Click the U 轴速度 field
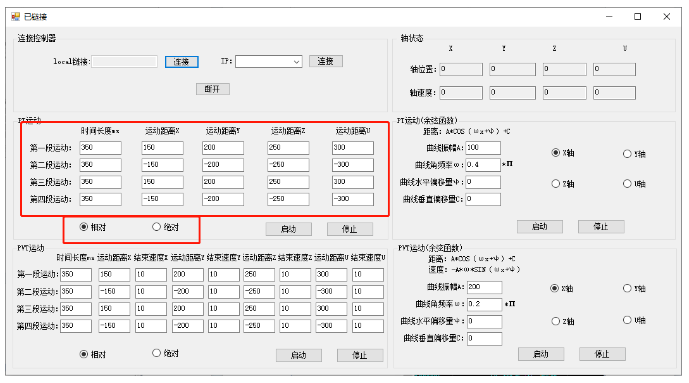689x383 pixels. (614, 93)
